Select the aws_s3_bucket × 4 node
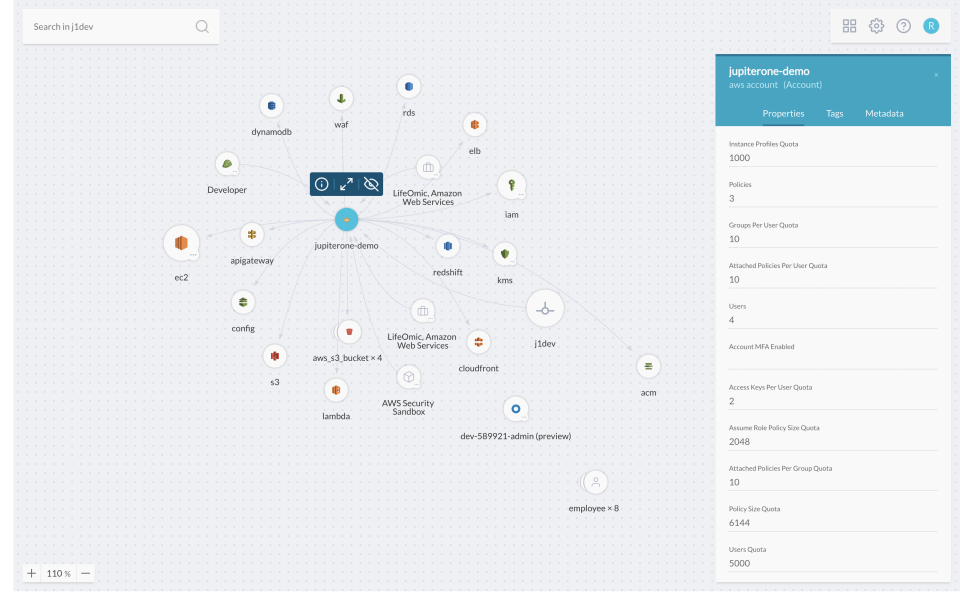The image size is (960, 607). [x=349, y=331]
